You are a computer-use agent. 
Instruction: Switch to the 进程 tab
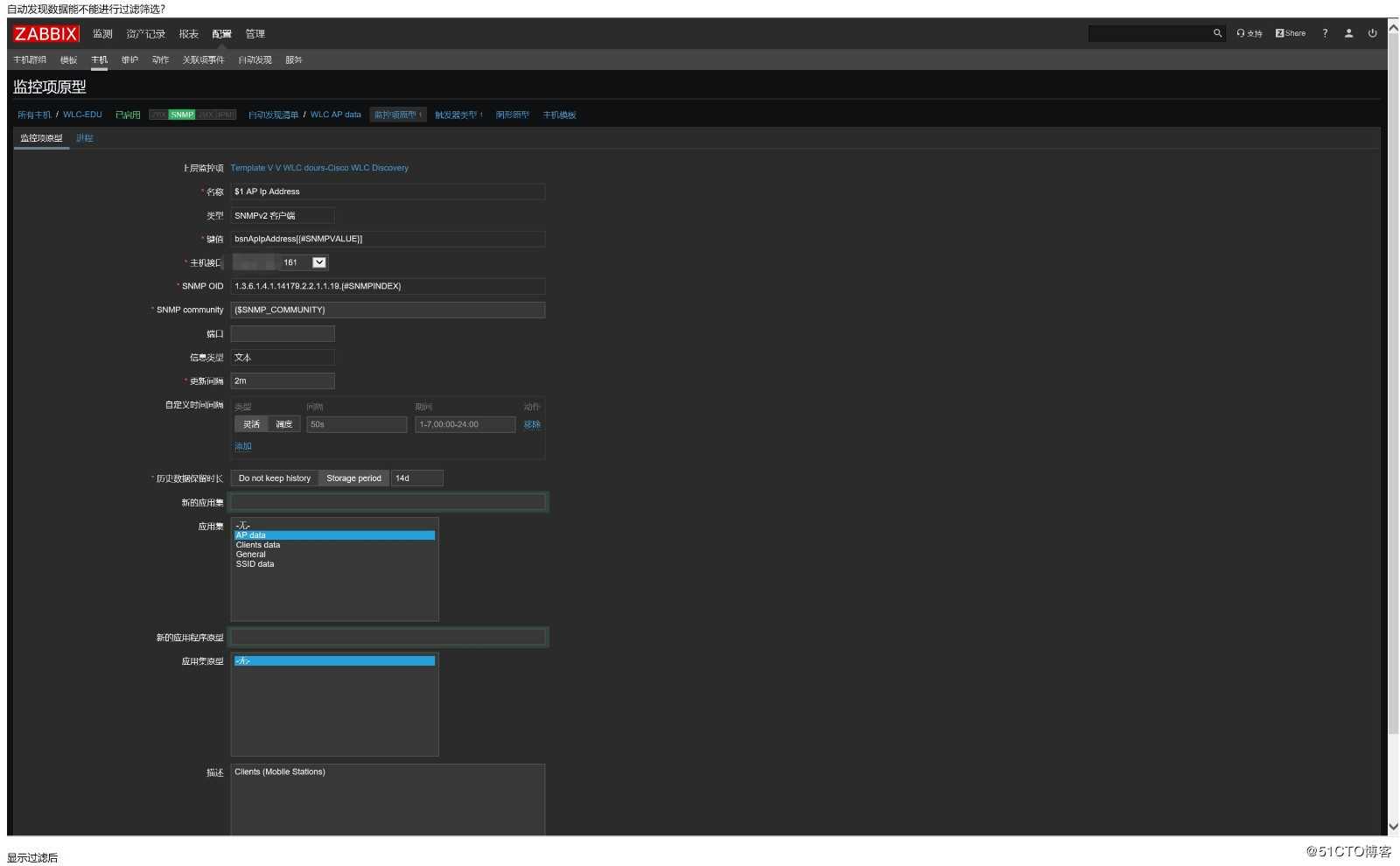pos(84,138)
